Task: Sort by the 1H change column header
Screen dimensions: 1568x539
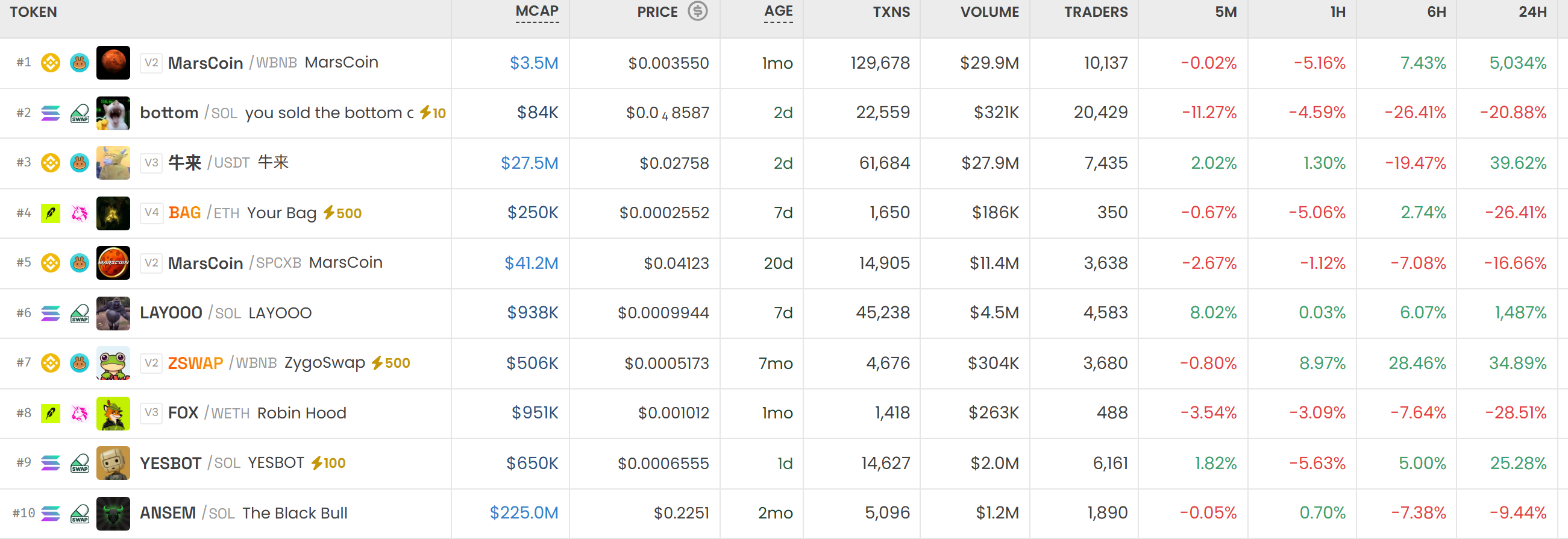Action: pos(1338,11)
